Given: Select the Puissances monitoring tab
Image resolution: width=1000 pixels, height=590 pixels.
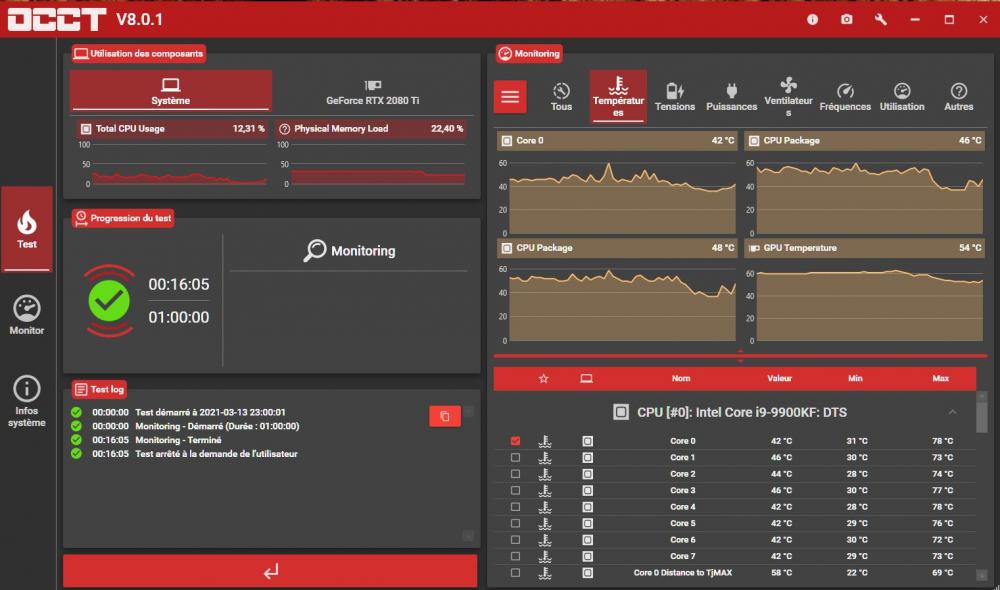Looking at the screenshot, I should coord(732,97).
